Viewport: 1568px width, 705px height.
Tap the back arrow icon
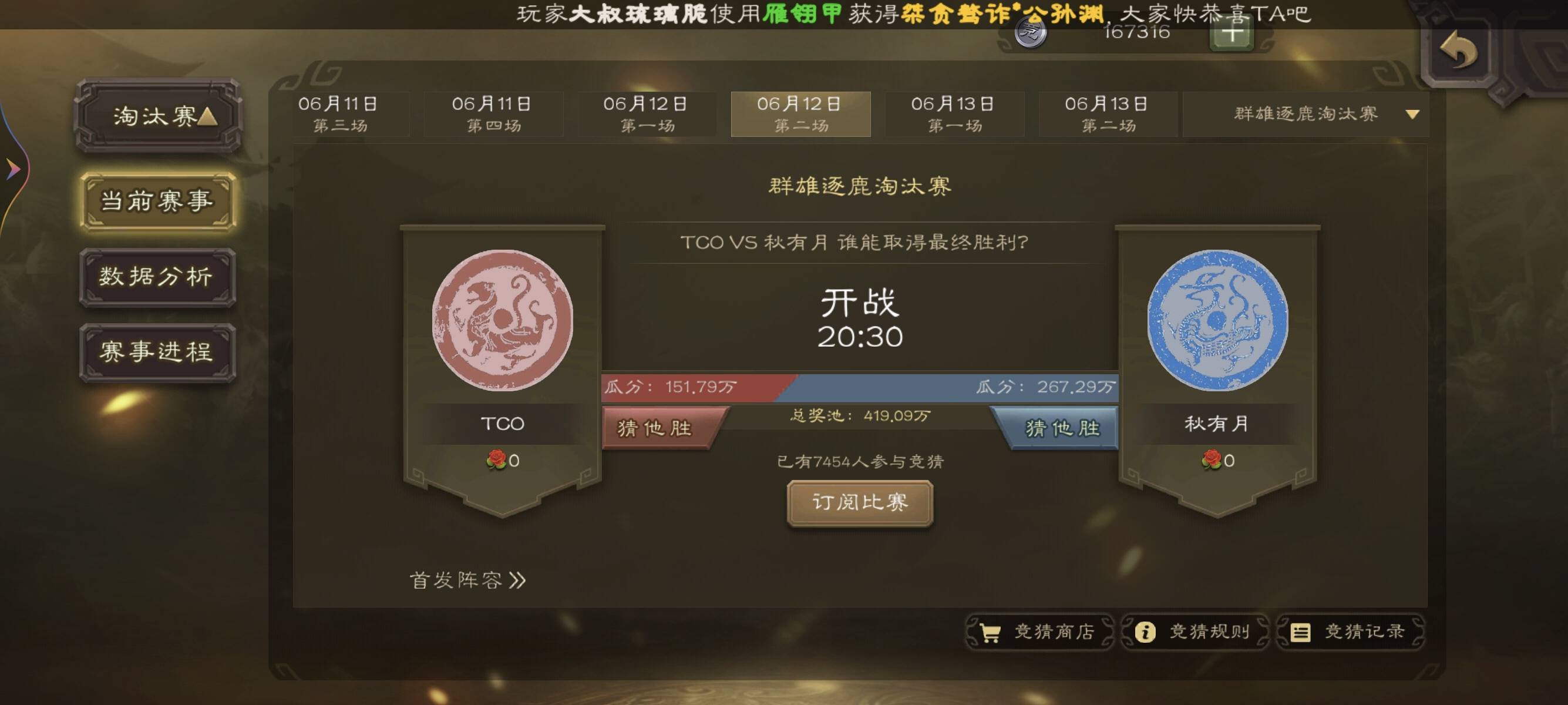coord(1458,50)
